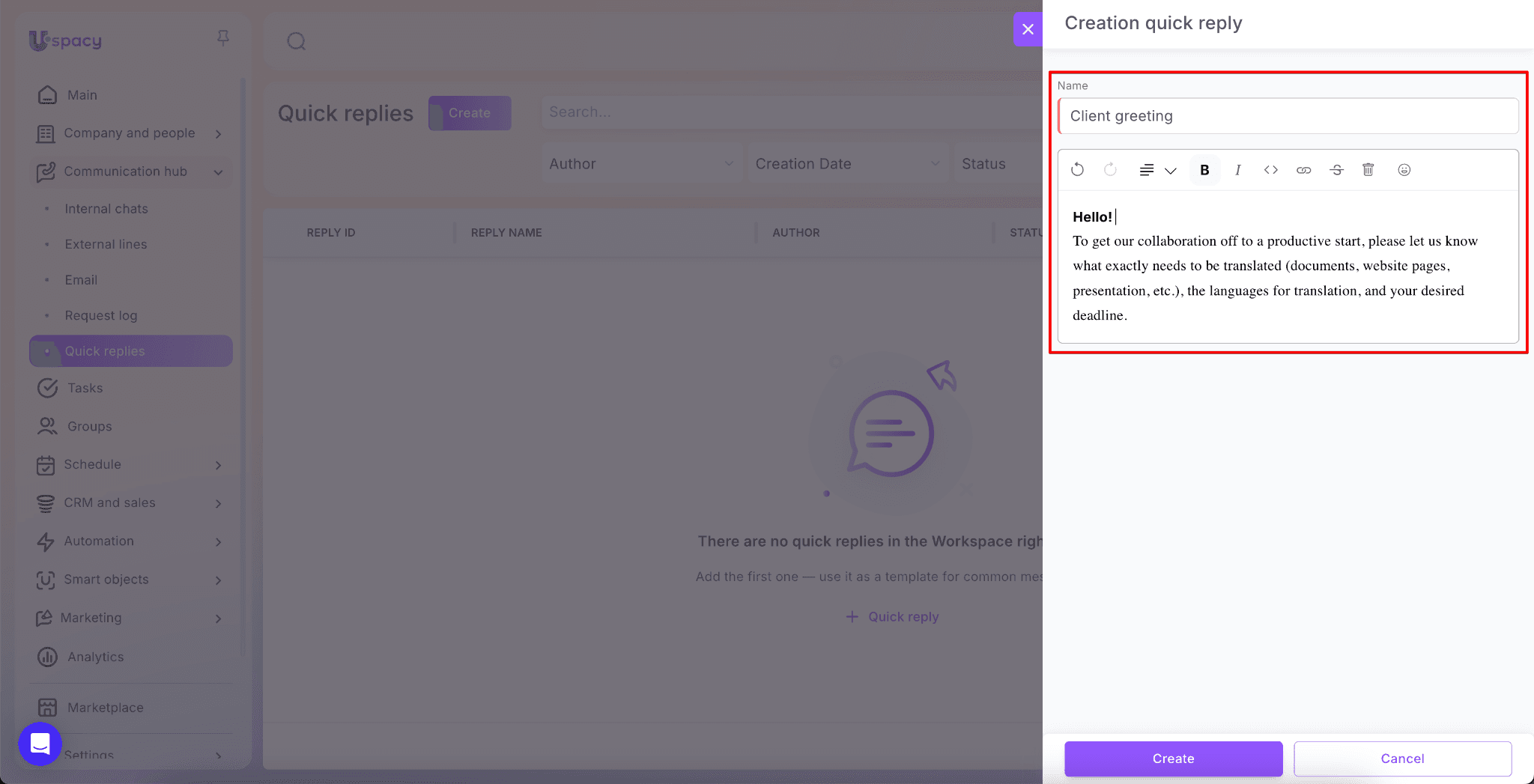The width and height of the screenshot is (1534, 784).
Task: Click the trash icon to clear formatting
Action: click(1368, 170)
